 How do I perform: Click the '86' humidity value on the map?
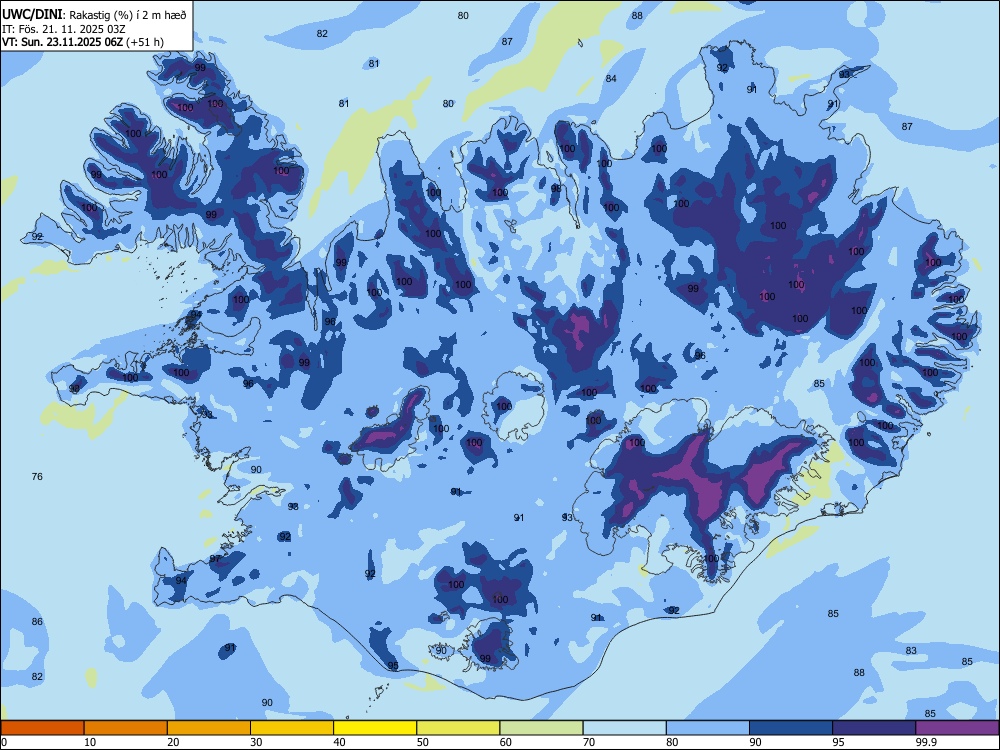coord(37,621)
